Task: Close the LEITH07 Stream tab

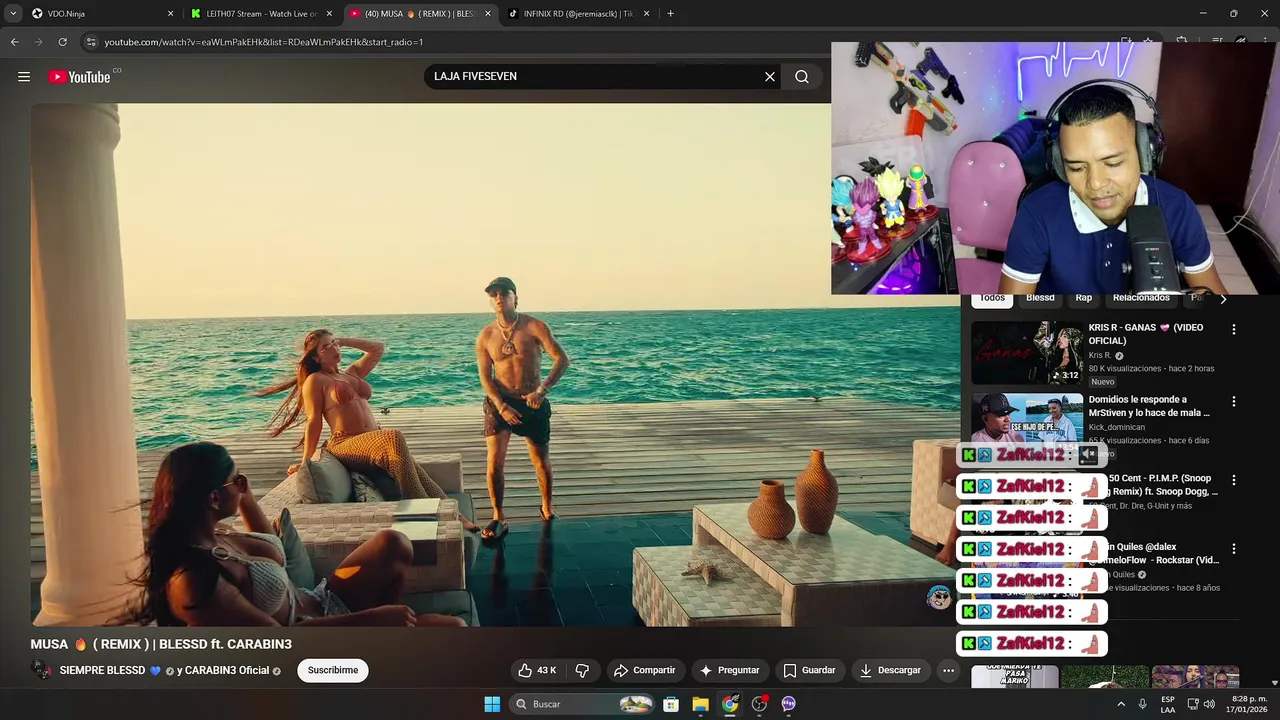Action: click(x=329, y=14)
